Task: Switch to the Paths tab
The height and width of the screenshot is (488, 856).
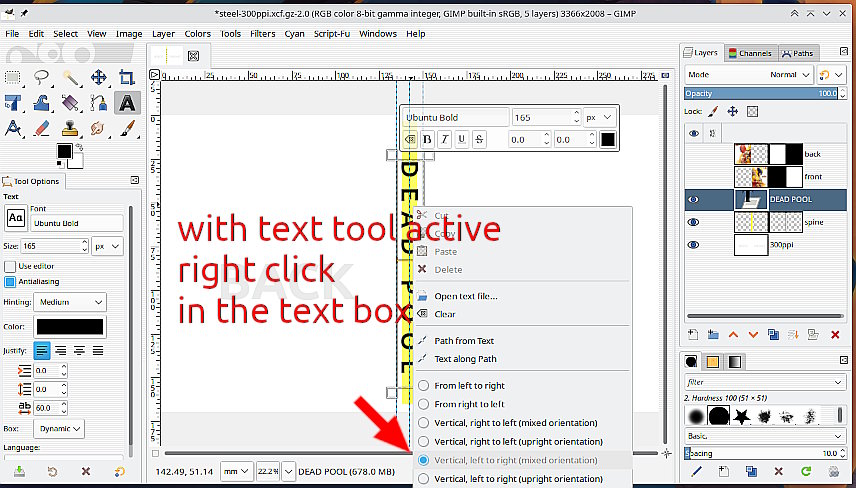Action: click(x=798, y=53)
